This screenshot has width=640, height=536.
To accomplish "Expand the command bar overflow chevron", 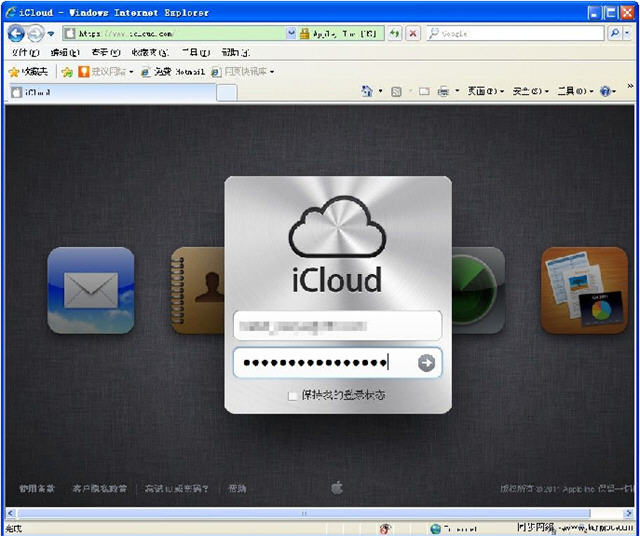I will pos(630,86).
